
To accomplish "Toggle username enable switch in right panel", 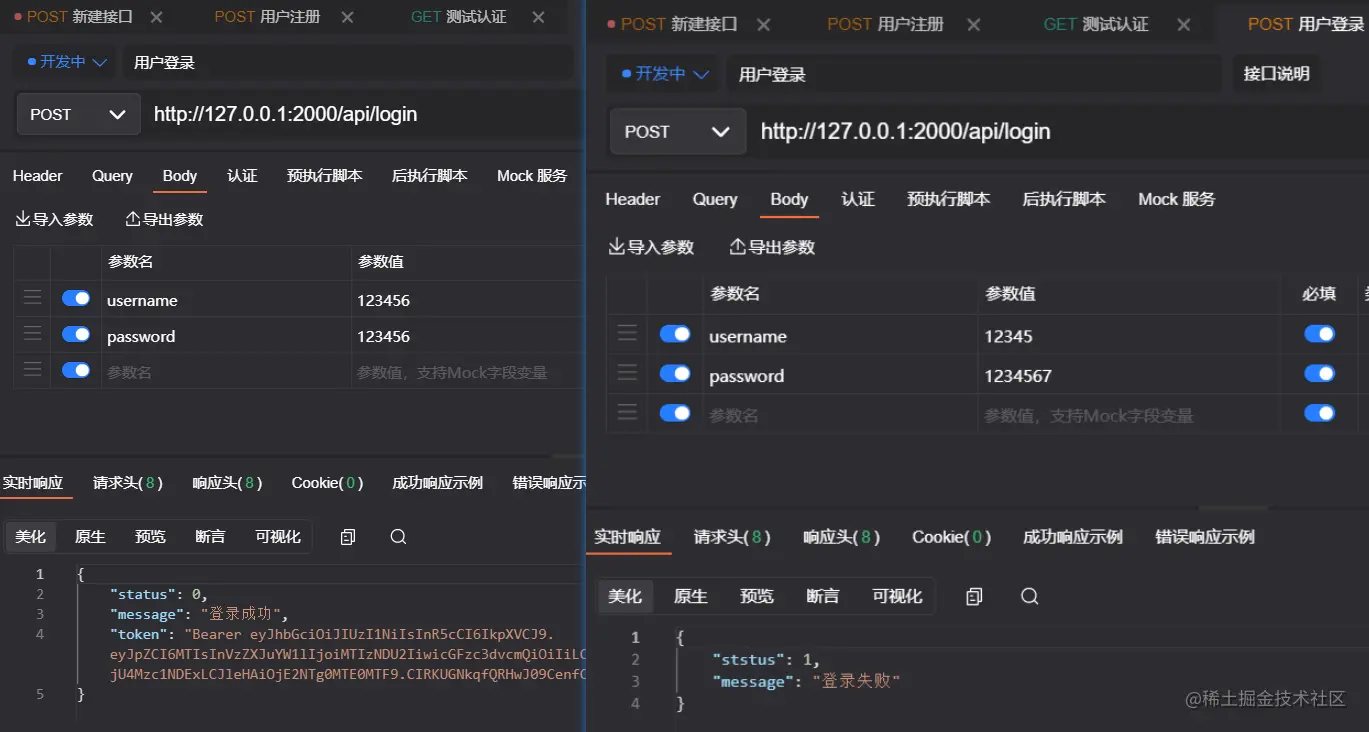I will click(x=675, y=334).
